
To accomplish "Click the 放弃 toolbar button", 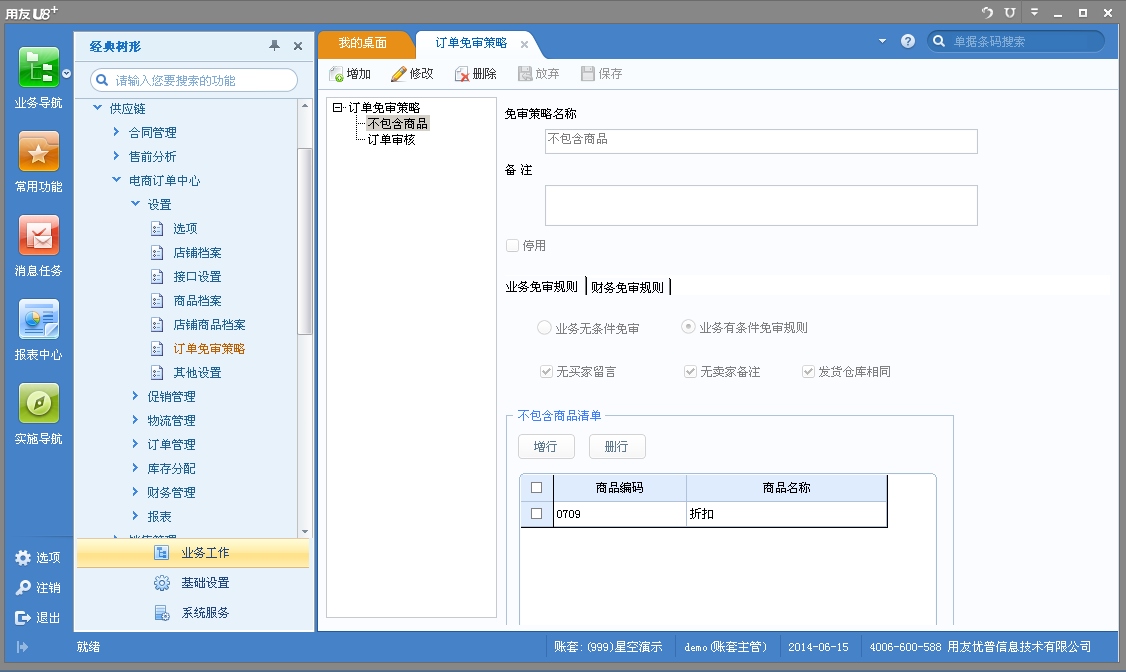I will point(539,74).
